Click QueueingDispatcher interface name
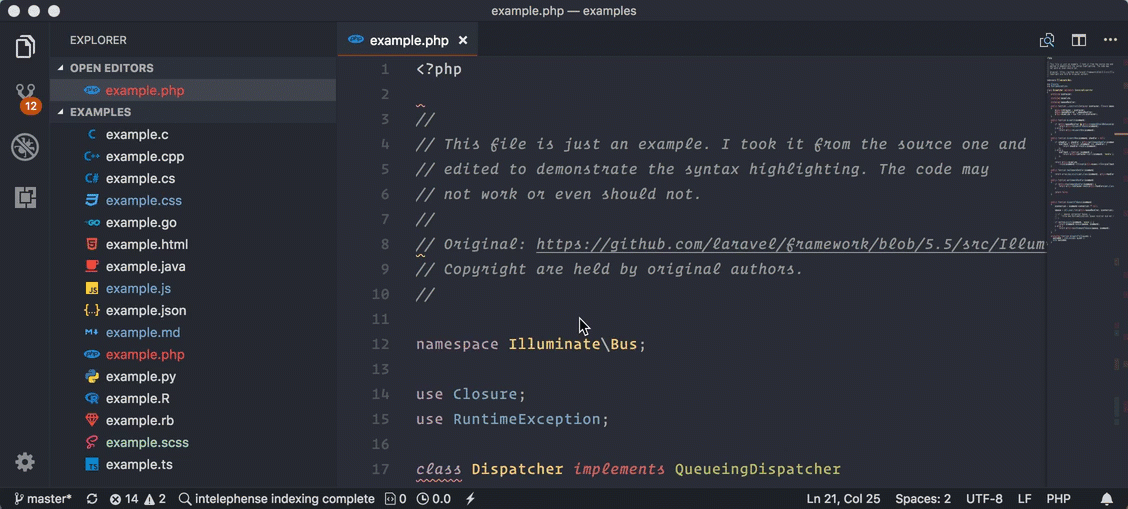Image resolution: width=1128 pixels, height=509 pixels. 758,469
